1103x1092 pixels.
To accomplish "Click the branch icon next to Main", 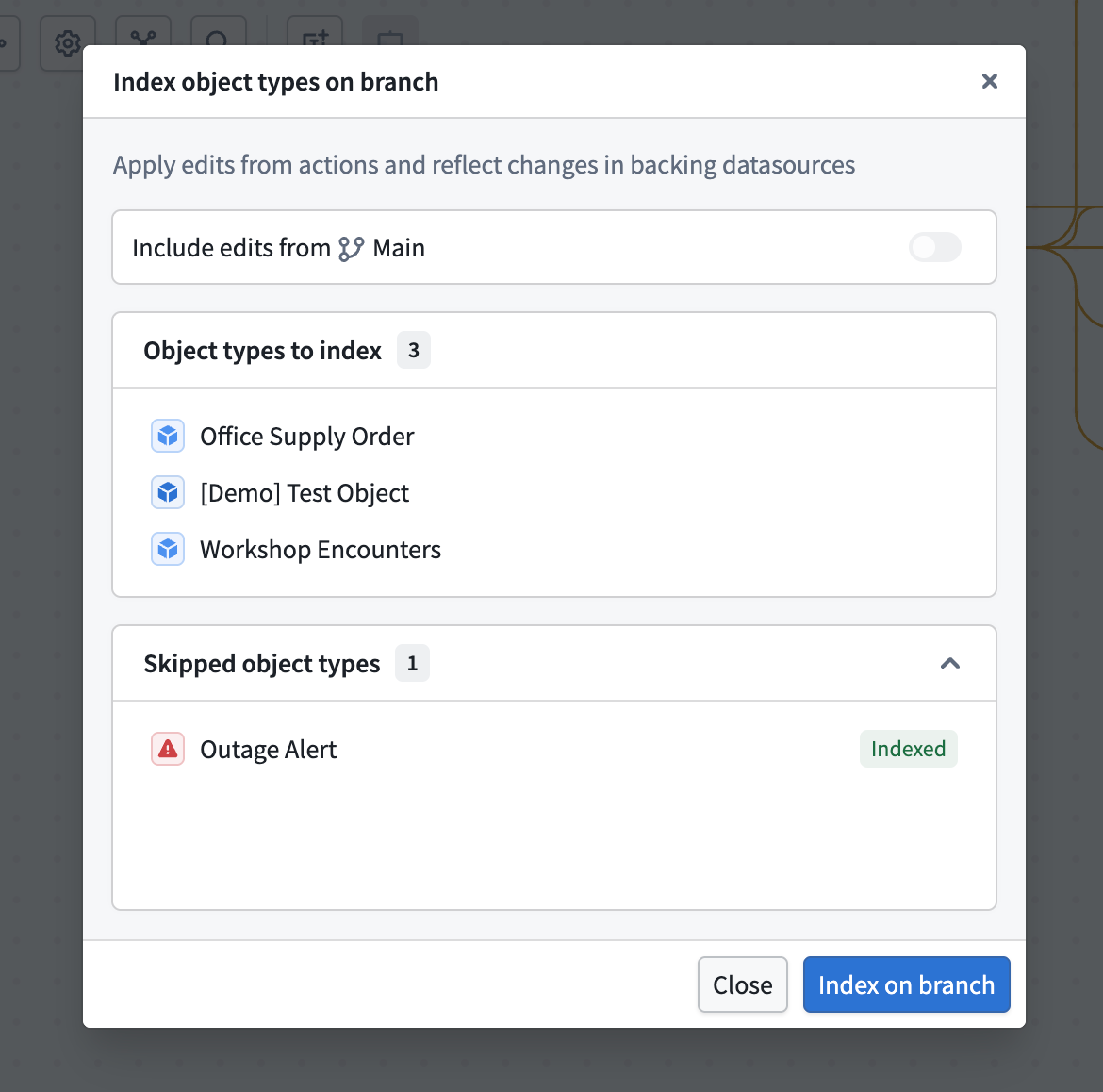I will click(x=351, y=248).
